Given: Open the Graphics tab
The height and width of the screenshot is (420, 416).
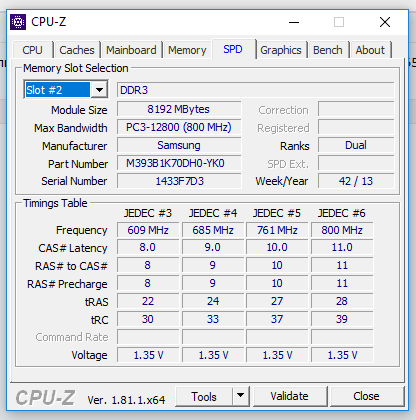Looking at the screenshot, I should [281, 50].
